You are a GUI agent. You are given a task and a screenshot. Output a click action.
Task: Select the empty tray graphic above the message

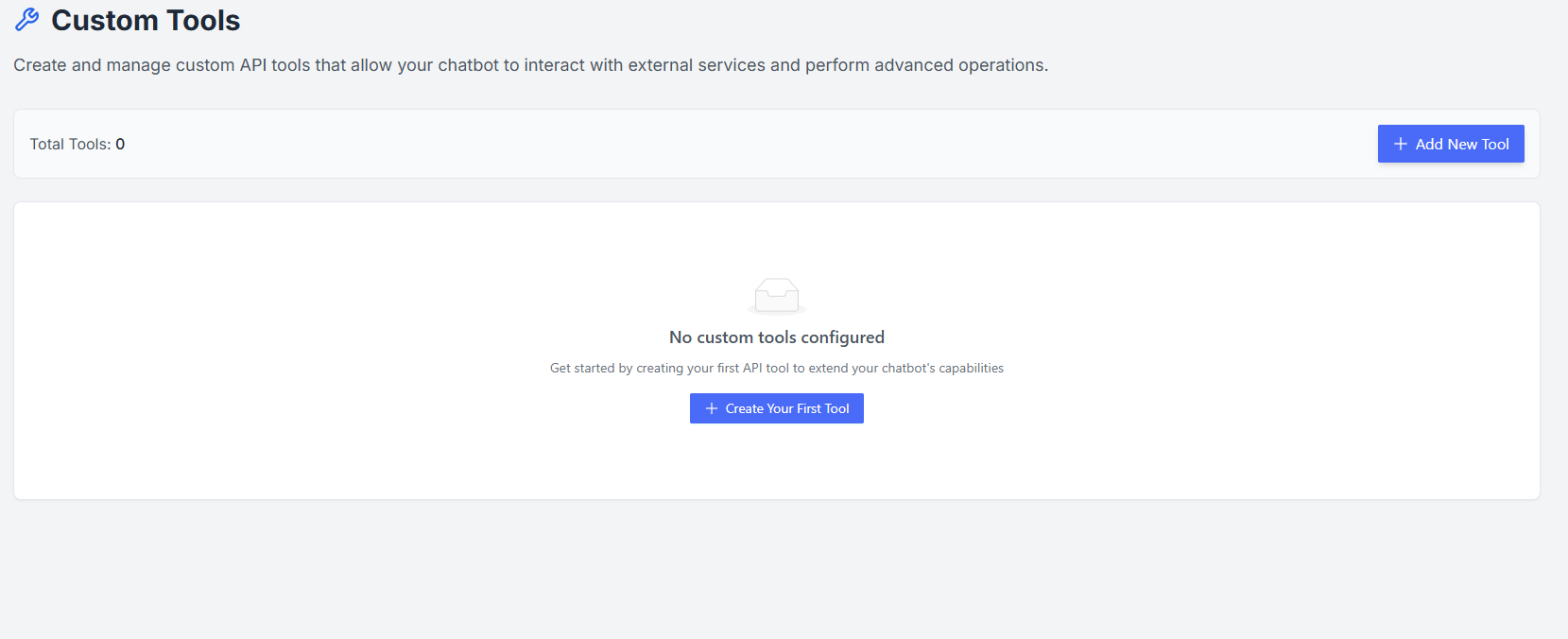tap(776, 295)
